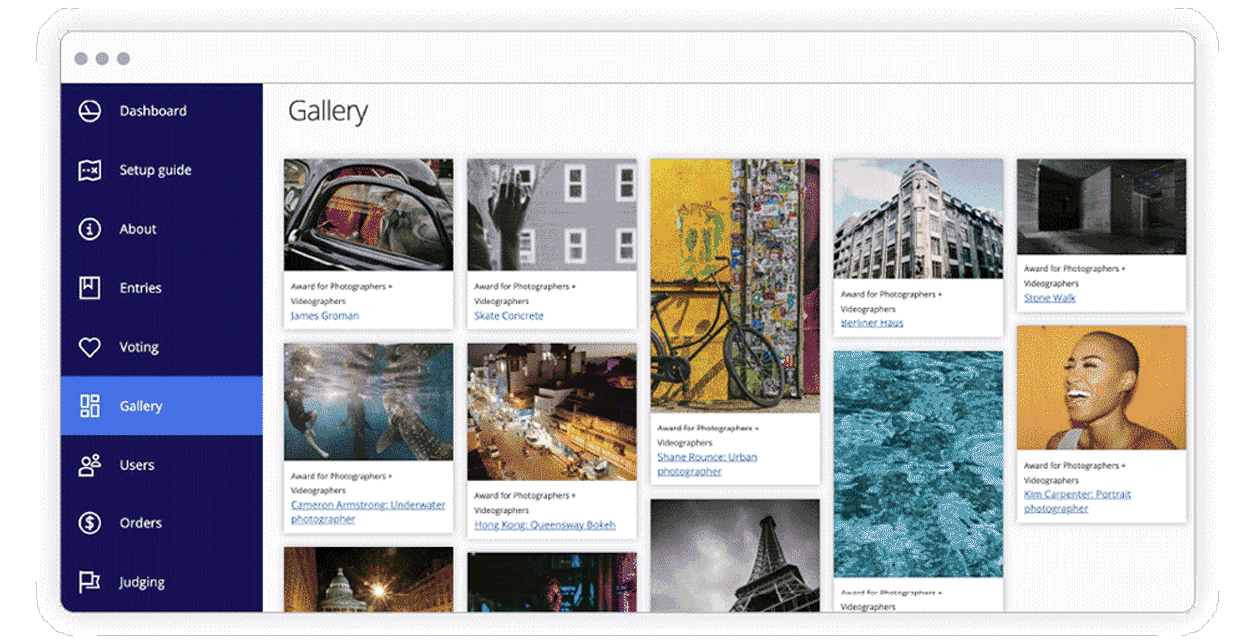Image resolution: width=1256 pixels, height=644 pixels.
Task: Click the Setup guide map icon
Action: (88, 169)
